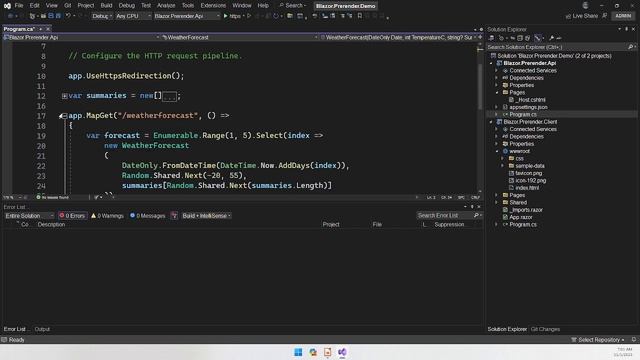The width and height of the screenshot is (640, 360).
Task: Click the Error List filter funnel icon
Action: point(174,216)
